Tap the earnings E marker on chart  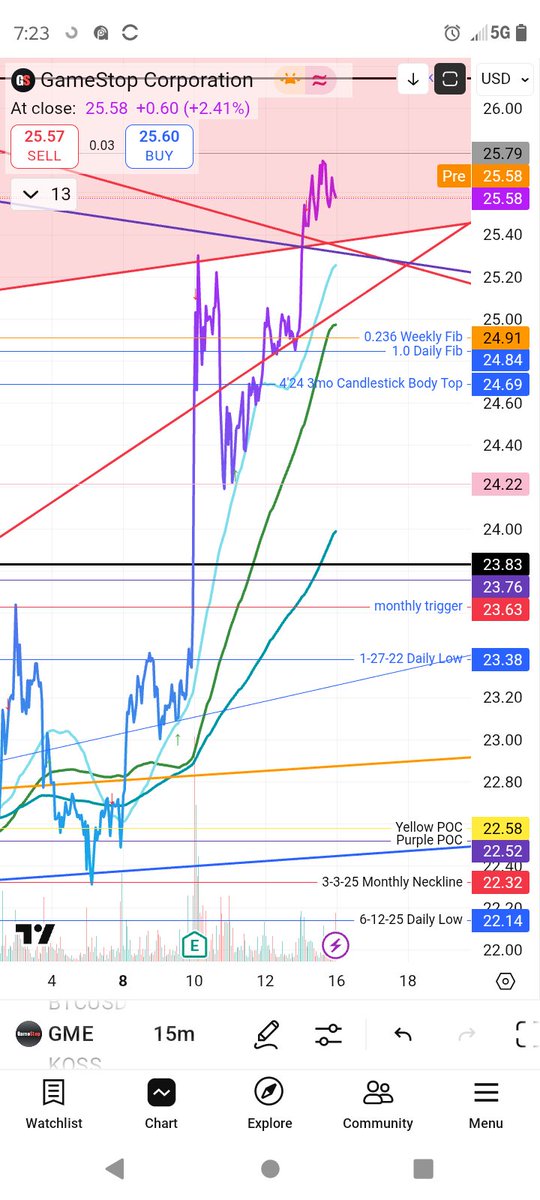tap(194, 944)
